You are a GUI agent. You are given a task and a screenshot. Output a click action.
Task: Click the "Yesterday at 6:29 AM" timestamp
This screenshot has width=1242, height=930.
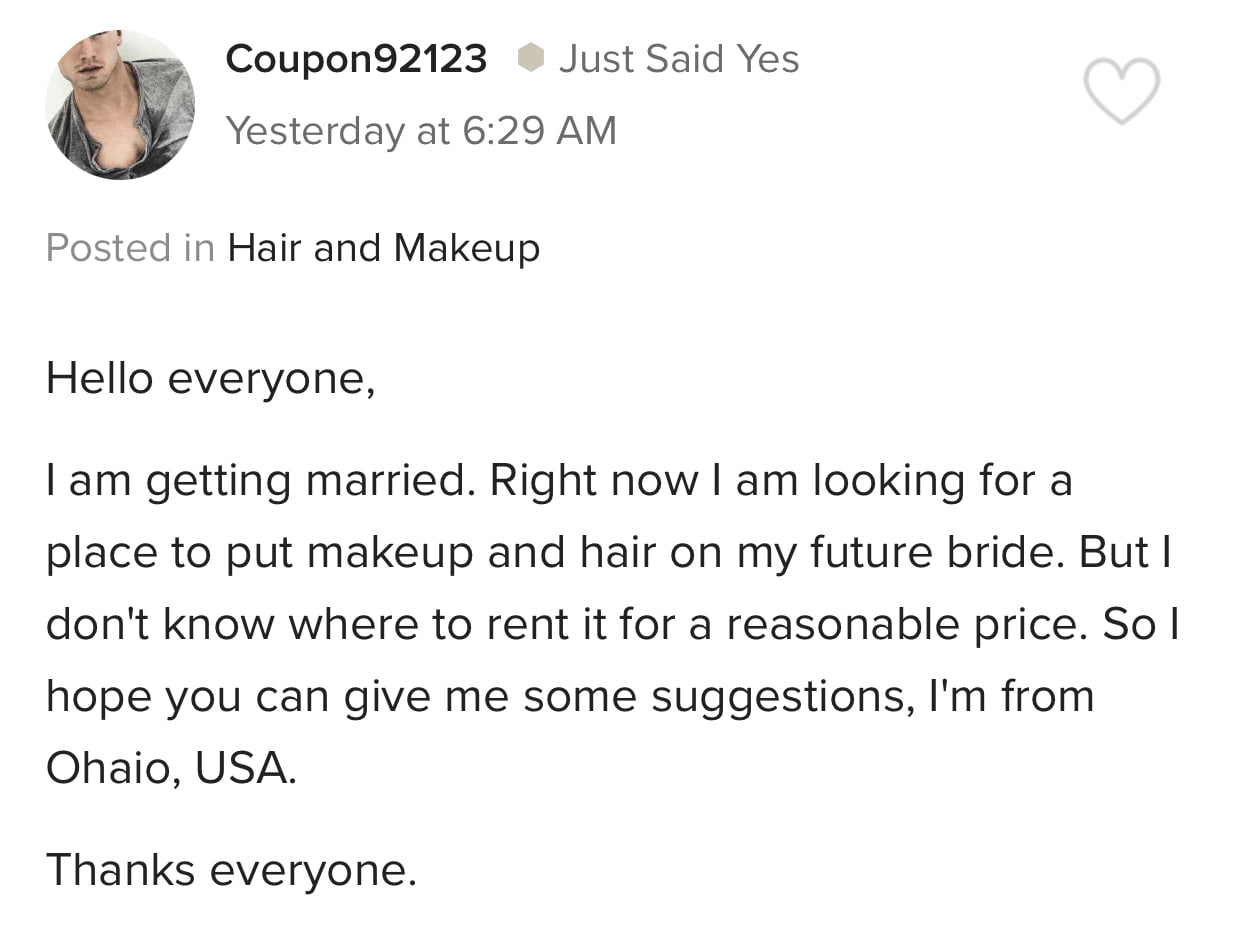click(421, 131)
